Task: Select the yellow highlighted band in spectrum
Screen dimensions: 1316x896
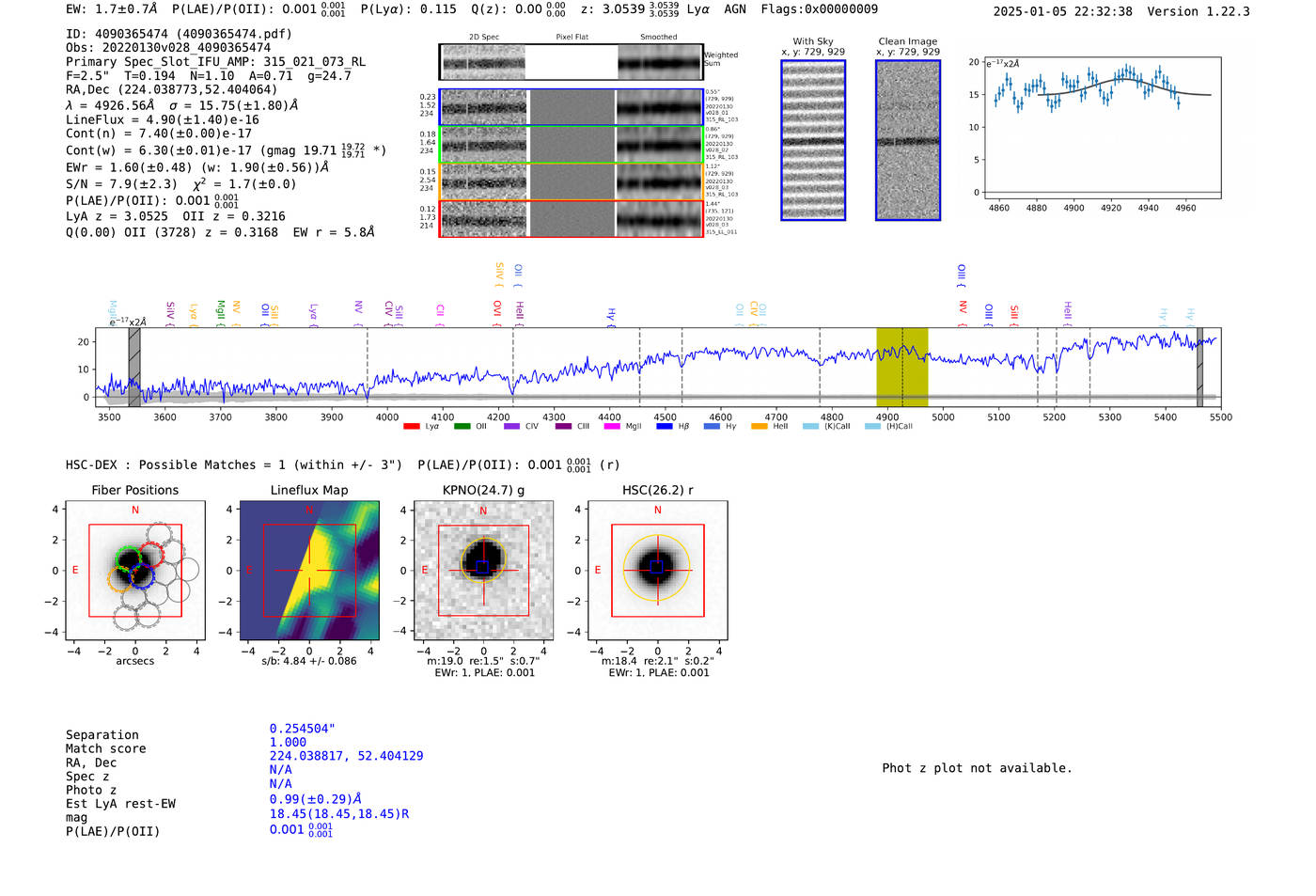Action: 901,367
